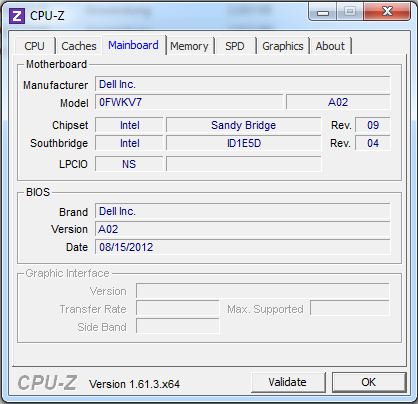The width and height of the screenshot is (418, 404).
Task: Show the About tab
Action: coord(330,46)
